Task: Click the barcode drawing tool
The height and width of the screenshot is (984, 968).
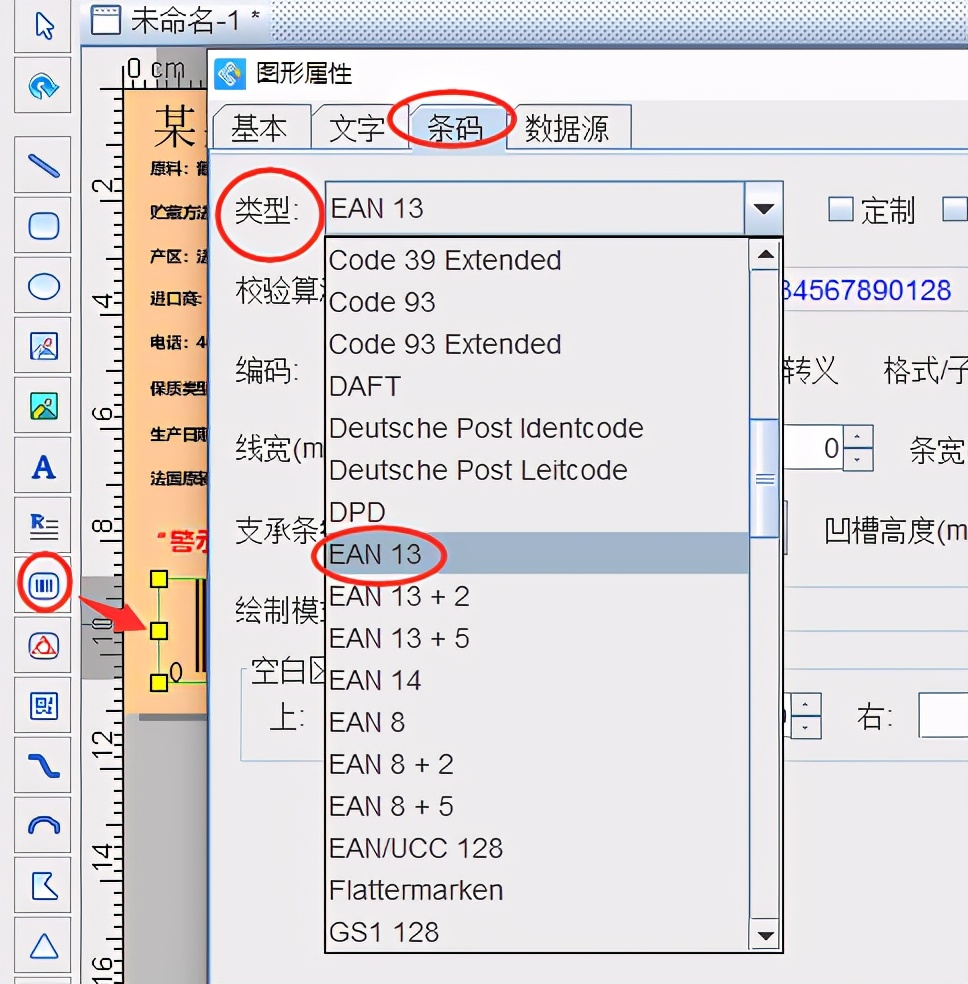Action: tap(43, 586)
